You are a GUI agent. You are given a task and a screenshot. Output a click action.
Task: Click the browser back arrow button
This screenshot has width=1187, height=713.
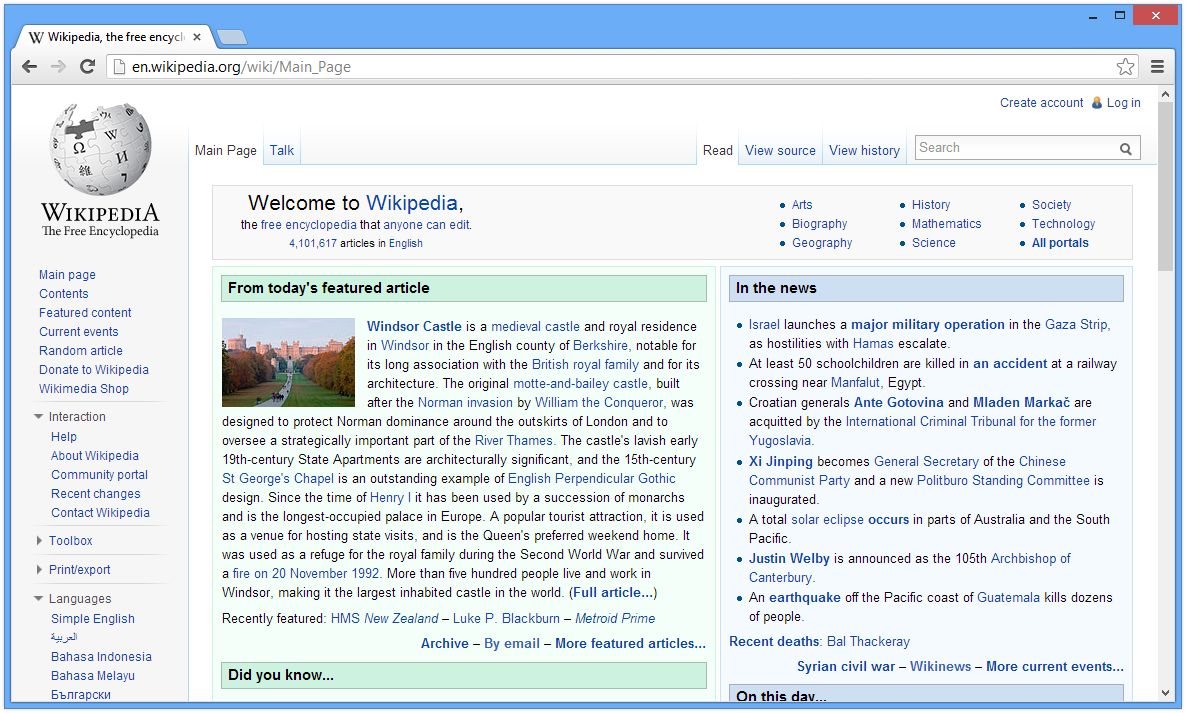(x=30, y=67)
